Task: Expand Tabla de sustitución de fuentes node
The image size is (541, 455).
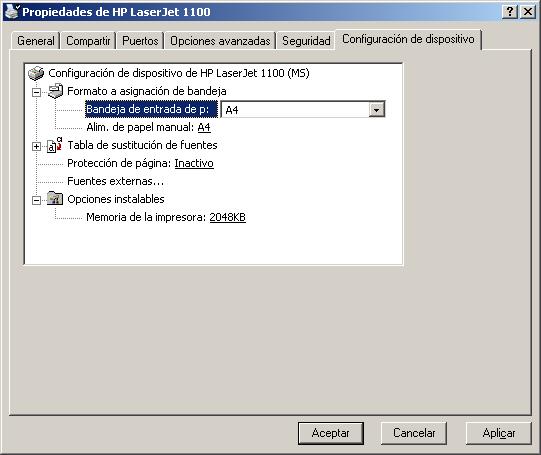Action: tap(36, 146)
